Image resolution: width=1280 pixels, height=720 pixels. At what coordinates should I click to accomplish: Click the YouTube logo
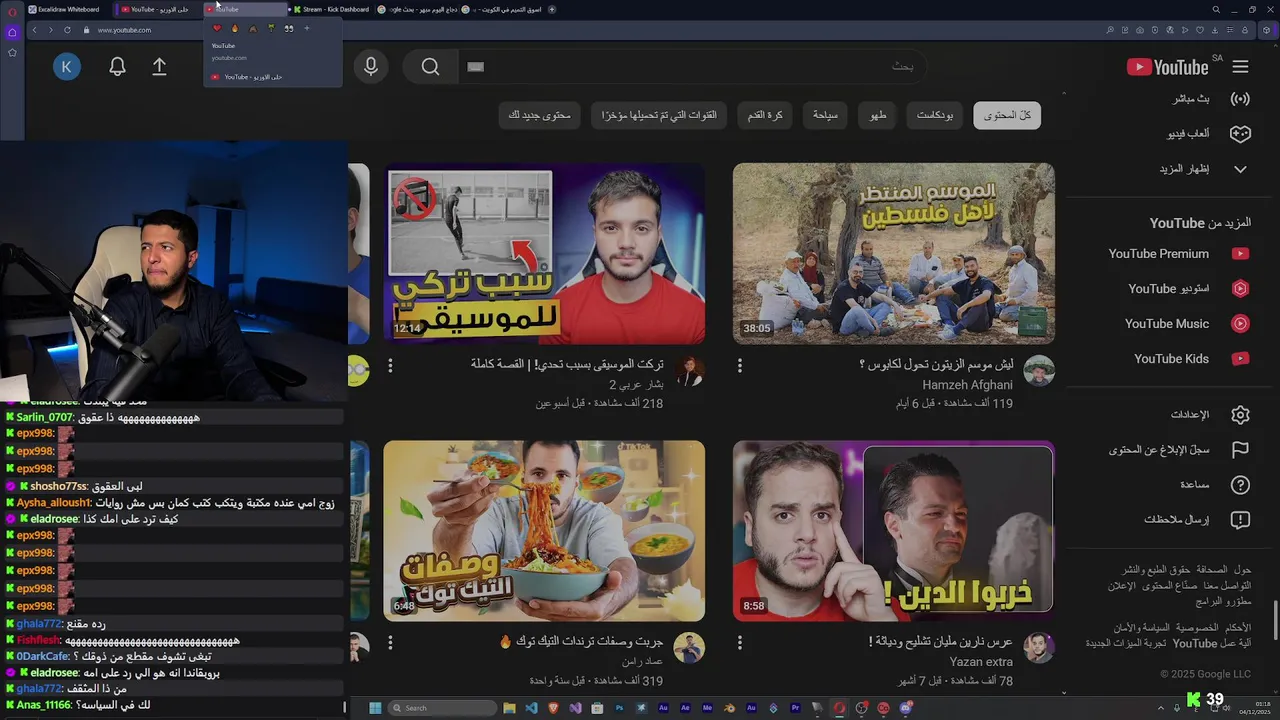pyautogui.click(x=1168, y=67)
